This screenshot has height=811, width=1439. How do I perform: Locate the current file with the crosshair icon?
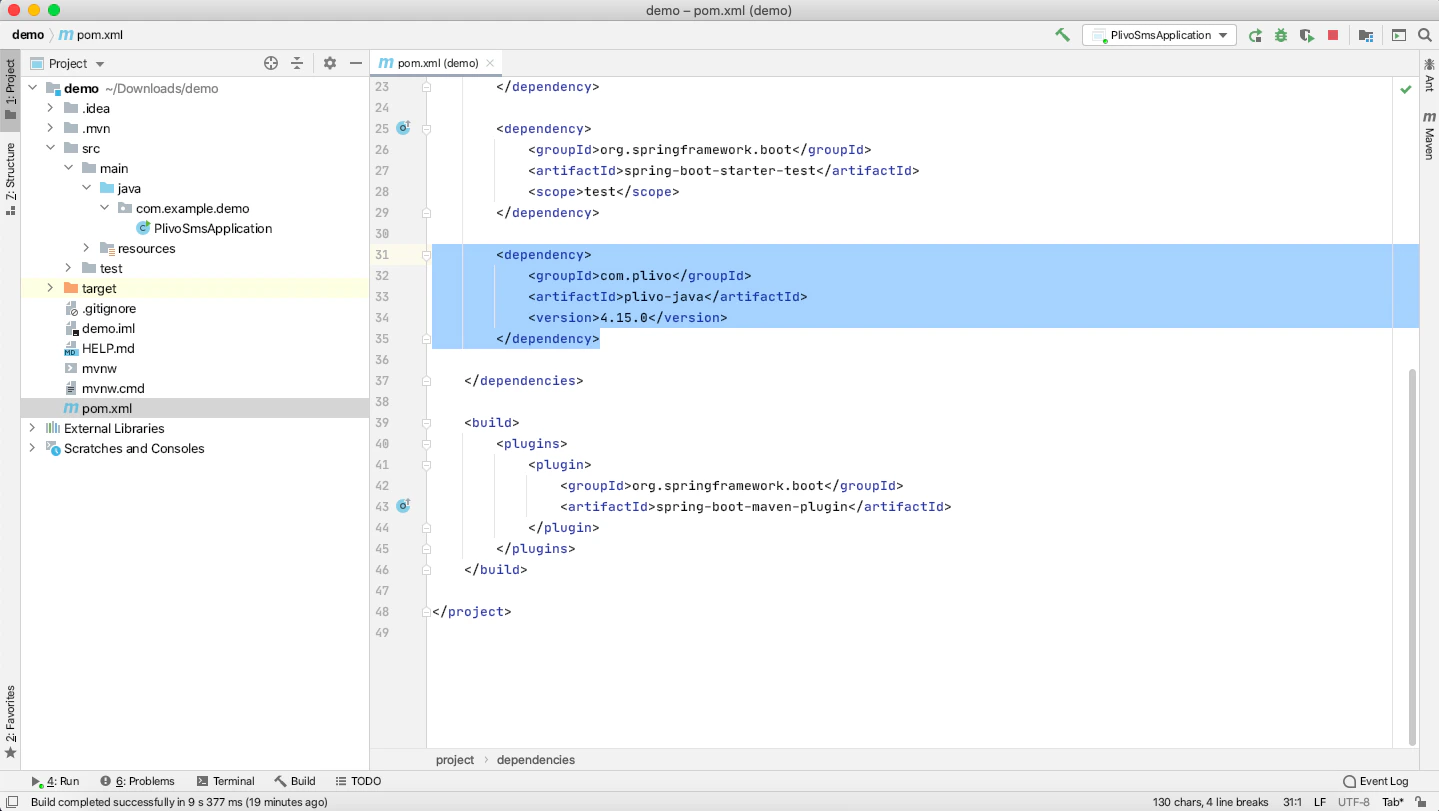coord(270,63)
